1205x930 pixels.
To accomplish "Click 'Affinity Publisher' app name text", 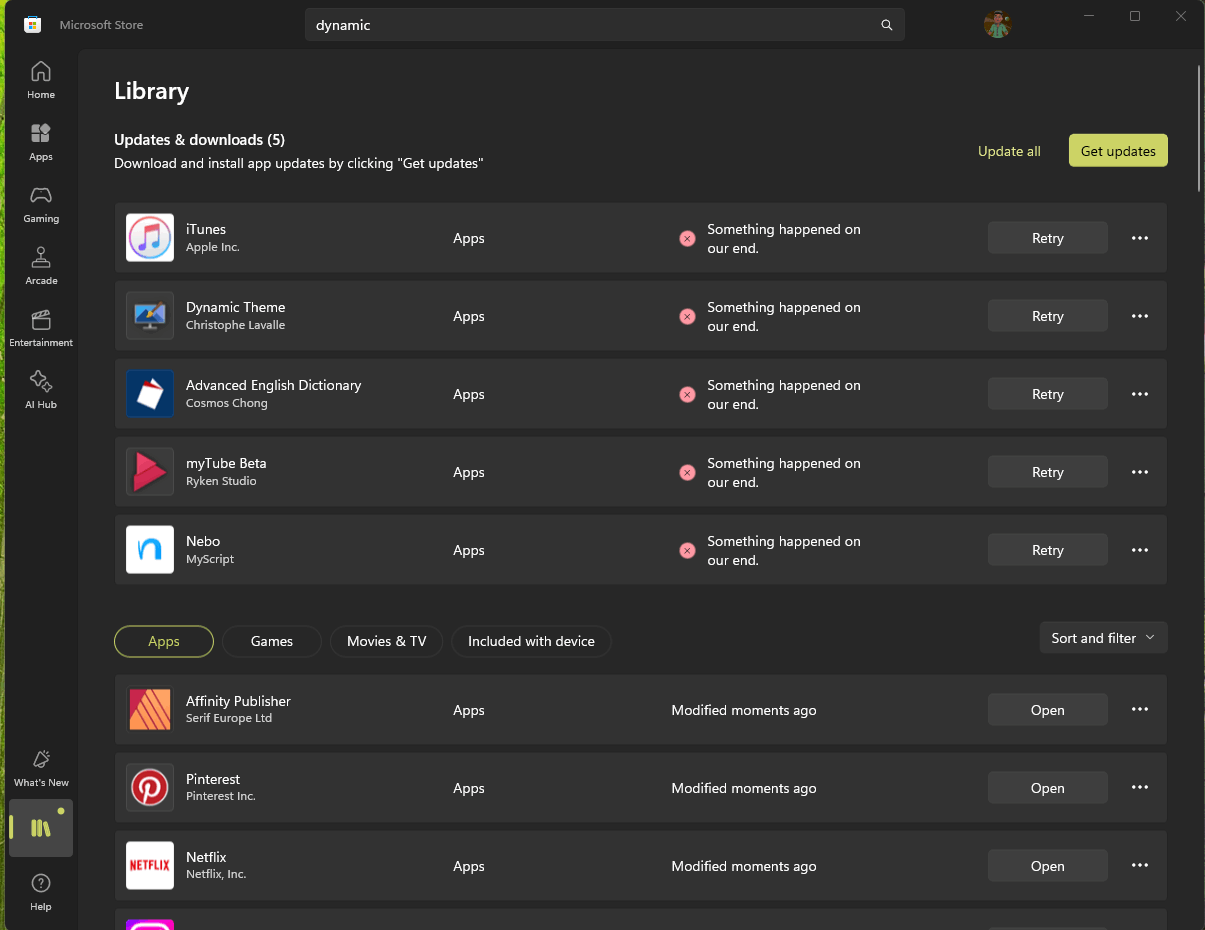I will point(238,701).
